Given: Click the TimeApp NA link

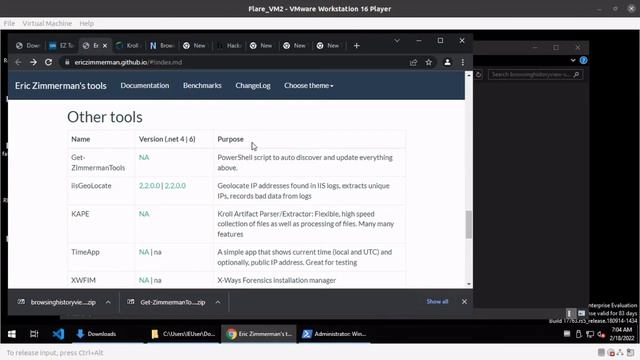Looking at the screenshot, I should pyautogui.click(x=144, y=252).
